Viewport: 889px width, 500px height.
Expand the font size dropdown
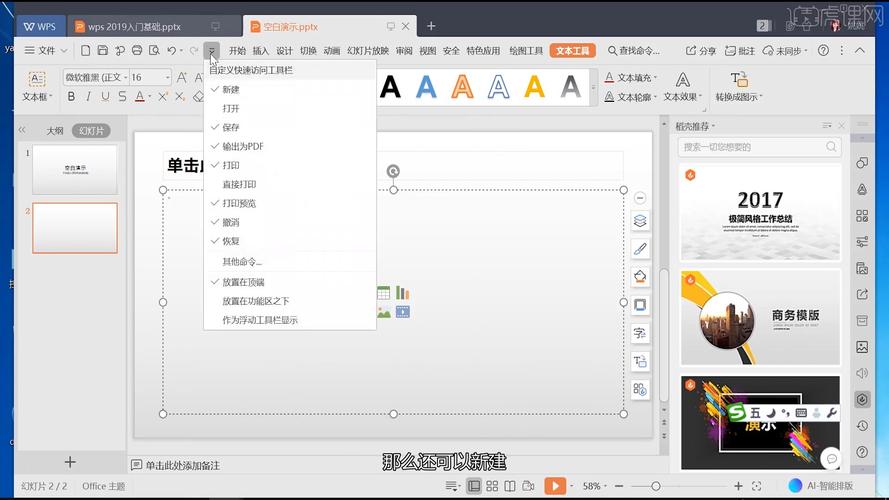(x=168, y=77)
